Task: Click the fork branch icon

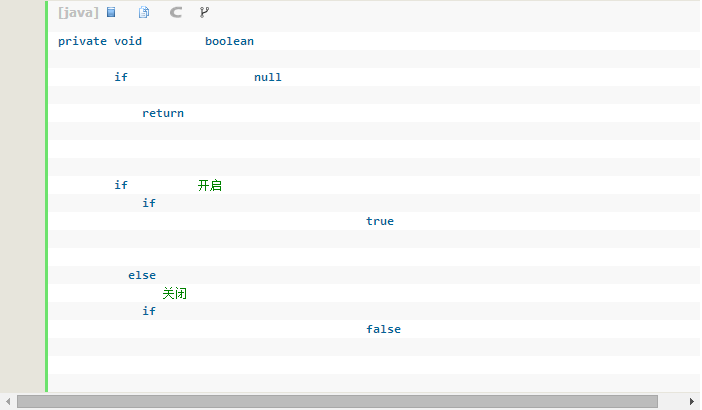Action: (x=204, y=12)
